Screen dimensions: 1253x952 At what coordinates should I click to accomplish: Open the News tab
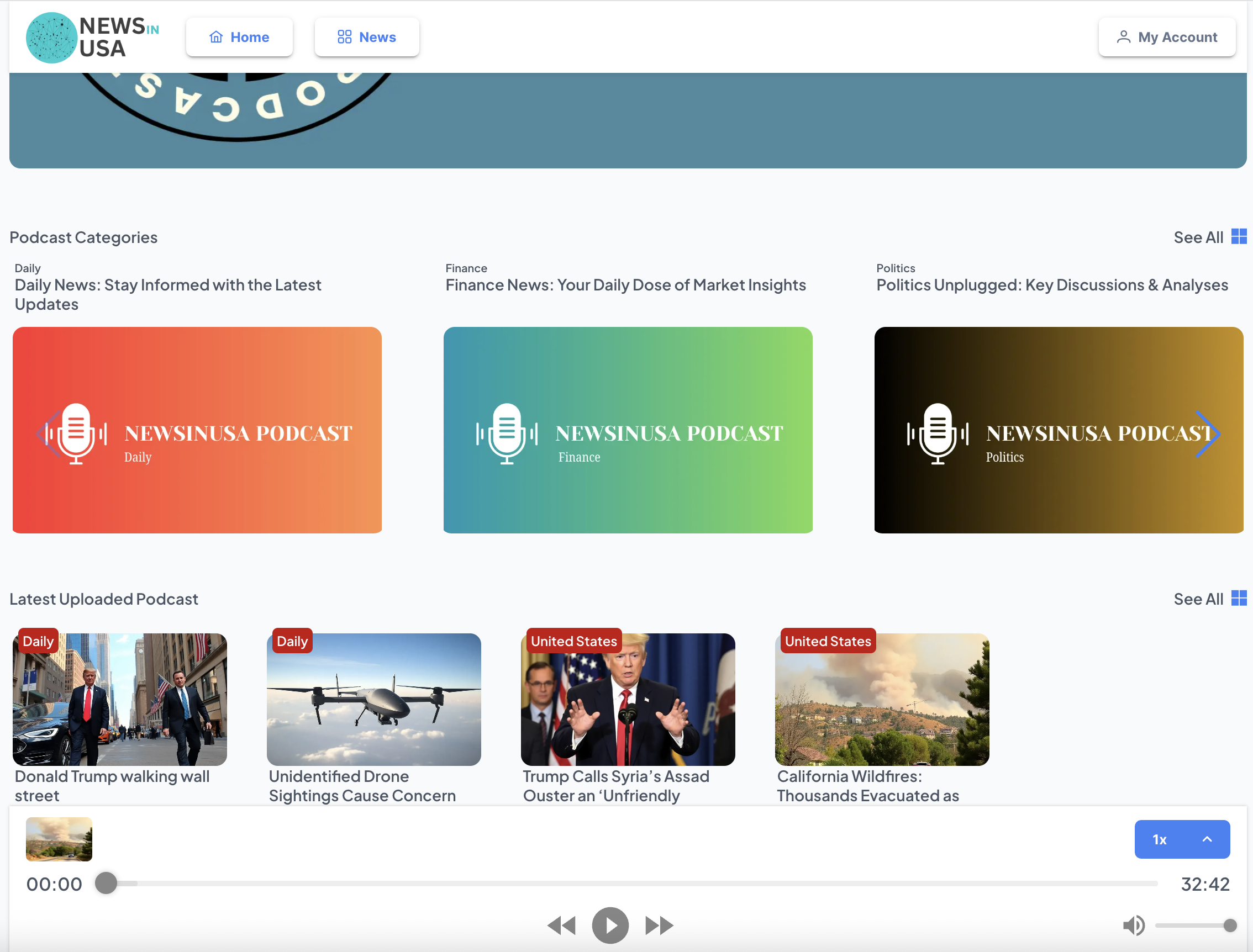click(367, 38)
